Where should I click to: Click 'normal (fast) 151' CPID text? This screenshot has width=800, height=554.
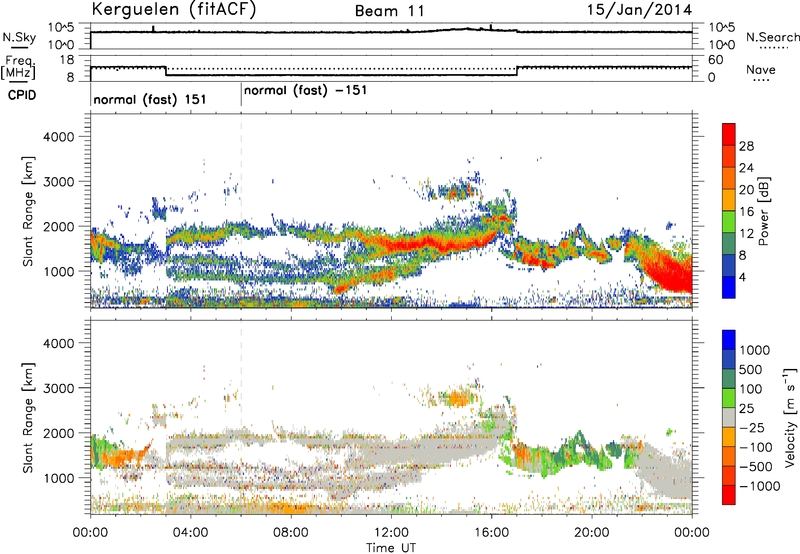(149, 99)
